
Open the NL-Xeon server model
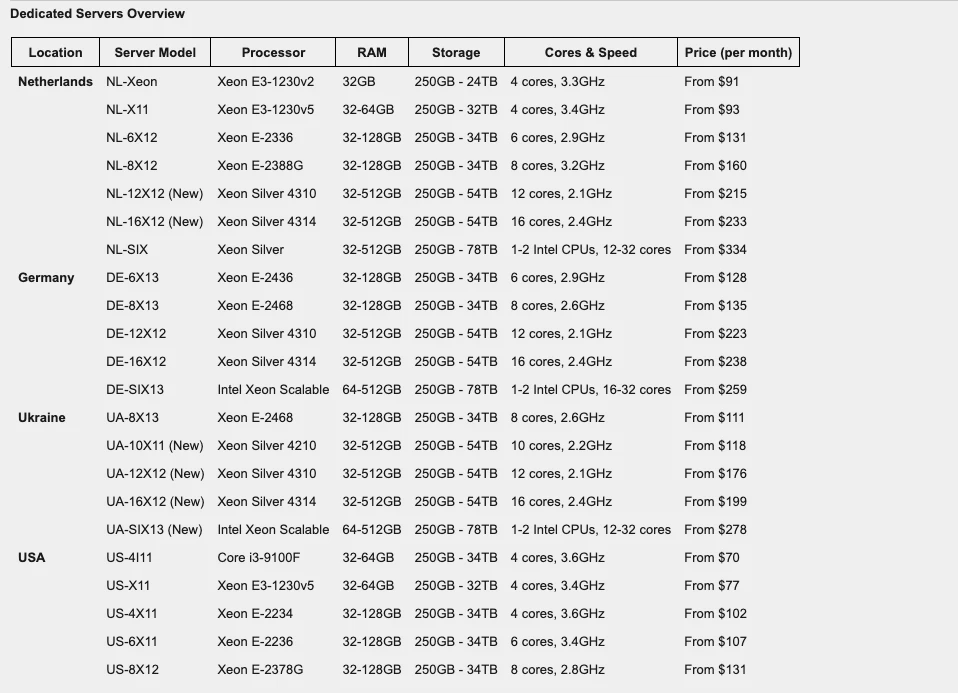pyautogui.click(x=131, y=82)
